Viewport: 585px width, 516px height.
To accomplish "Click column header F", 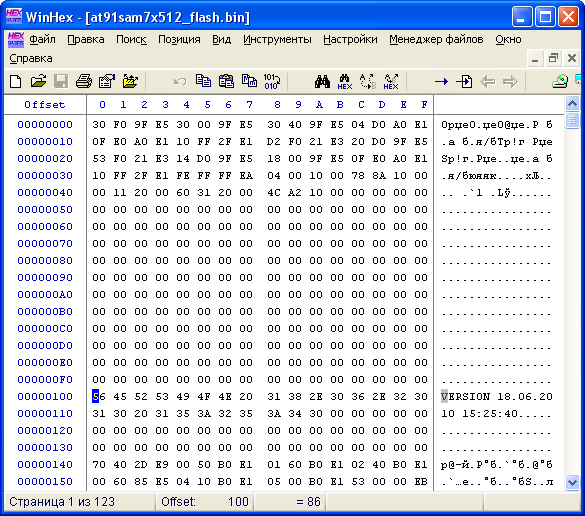I will coord(424,105).
